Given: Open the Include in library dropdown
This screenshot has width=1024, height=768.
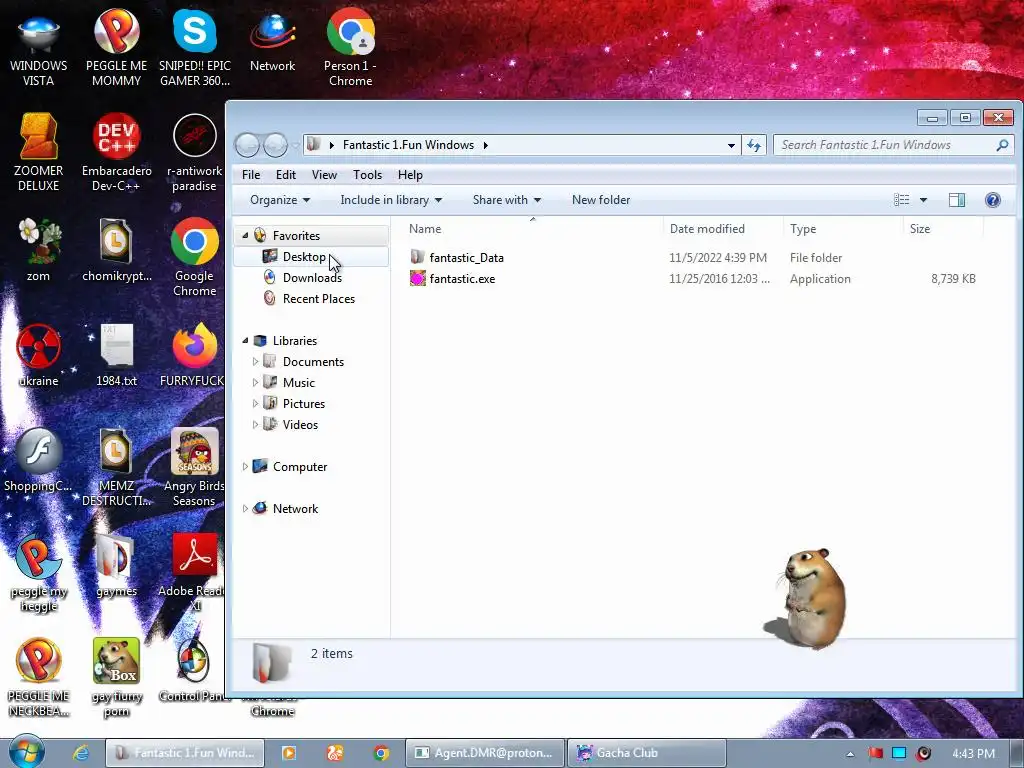Looking at the screenshot, I should click(391, 200).
